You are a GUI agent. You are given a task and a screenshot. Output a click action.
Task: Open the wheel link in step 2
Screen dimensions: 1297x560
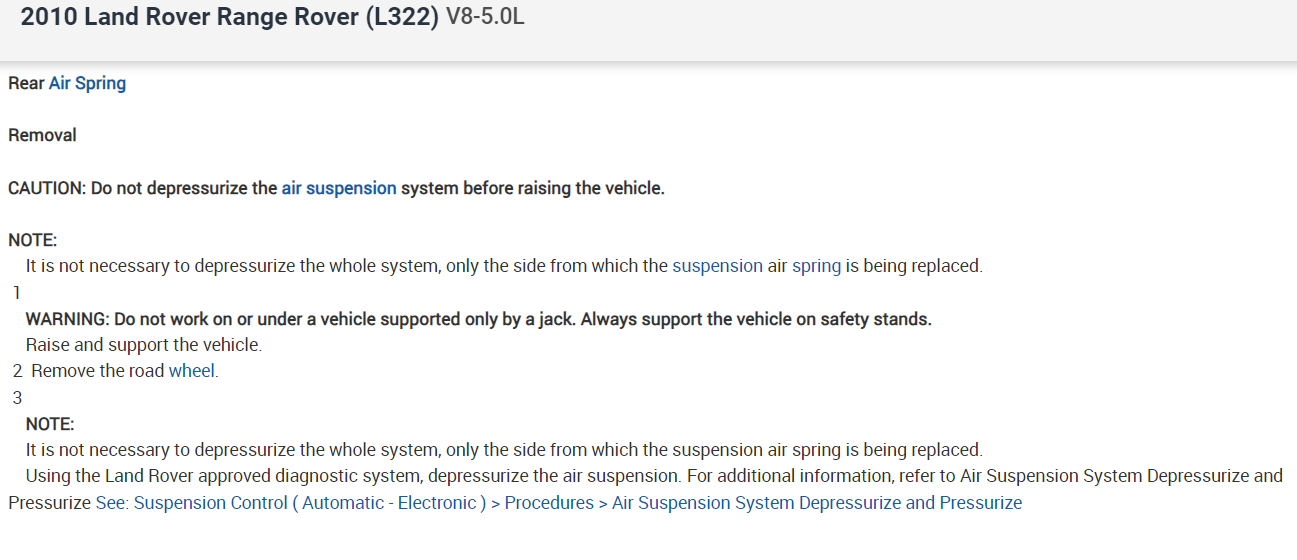tap(192, 371)
